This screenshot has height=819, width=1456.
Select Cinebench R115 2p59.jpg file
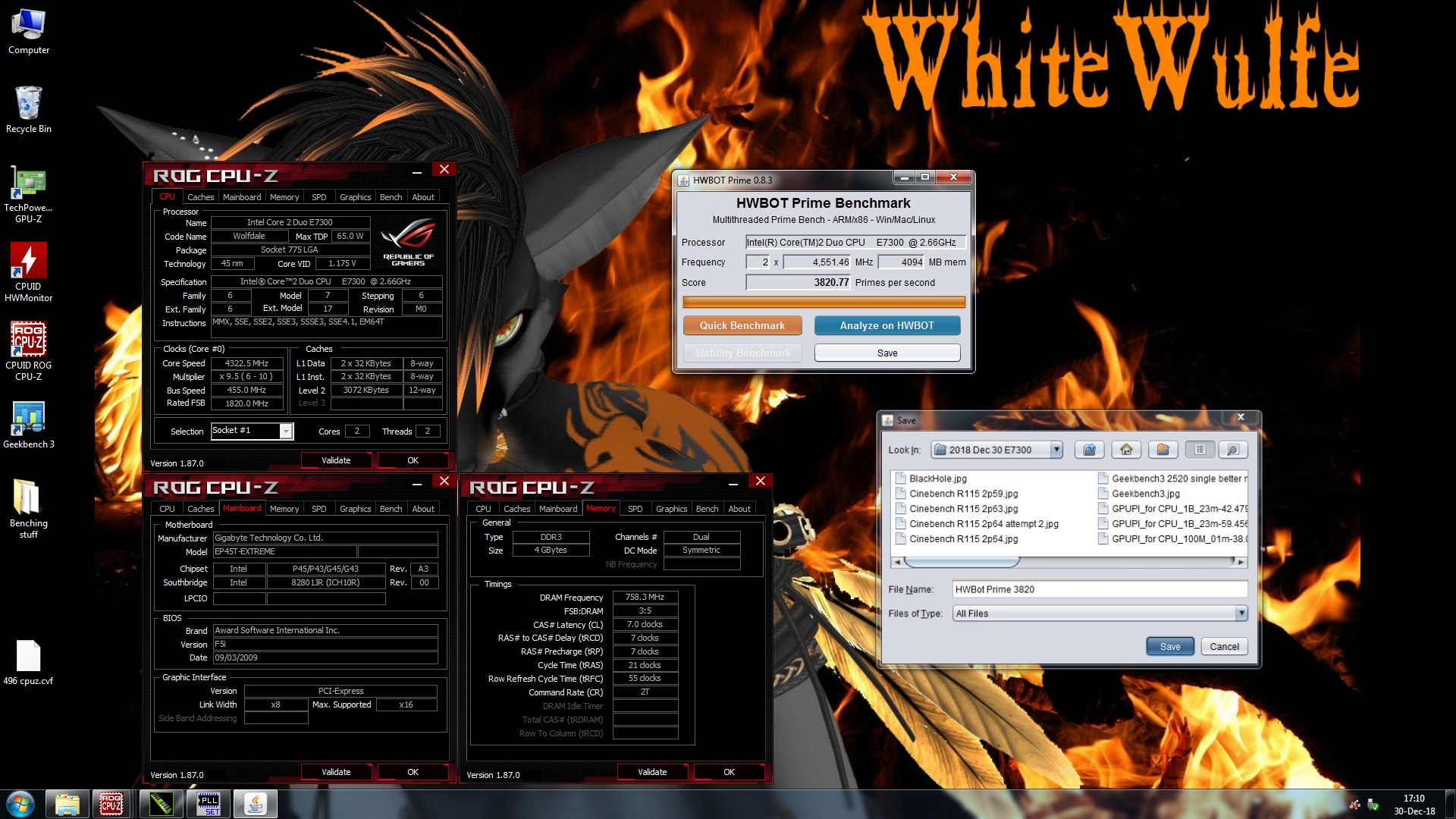(x=956, y=494)
